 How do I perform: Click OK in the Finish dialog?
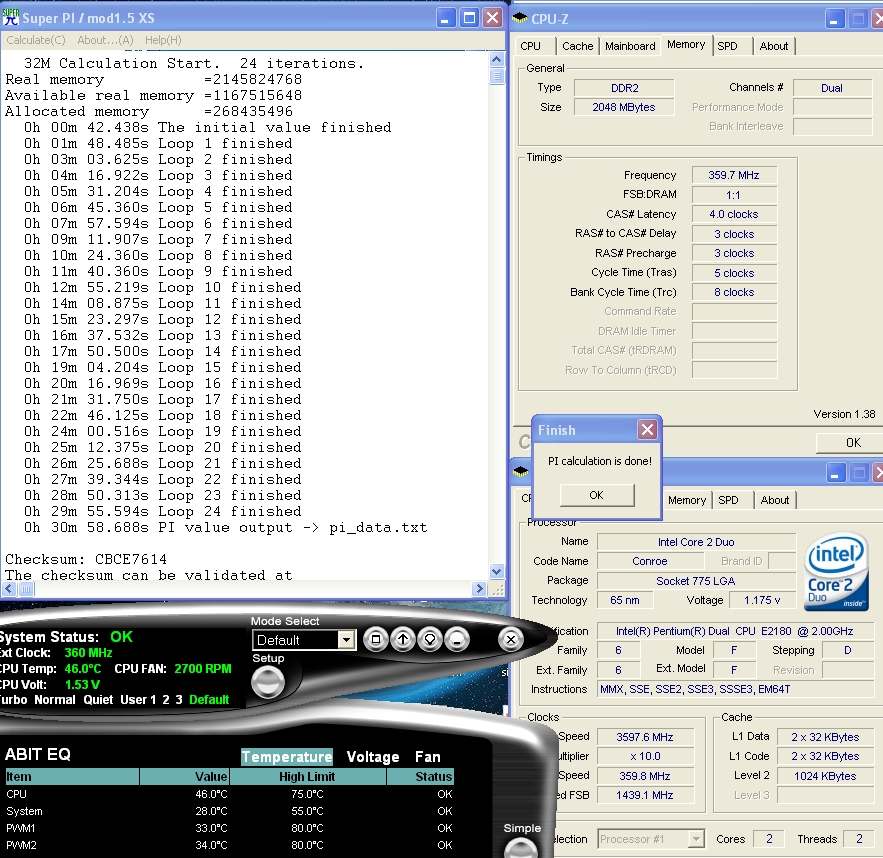point(596,495)
